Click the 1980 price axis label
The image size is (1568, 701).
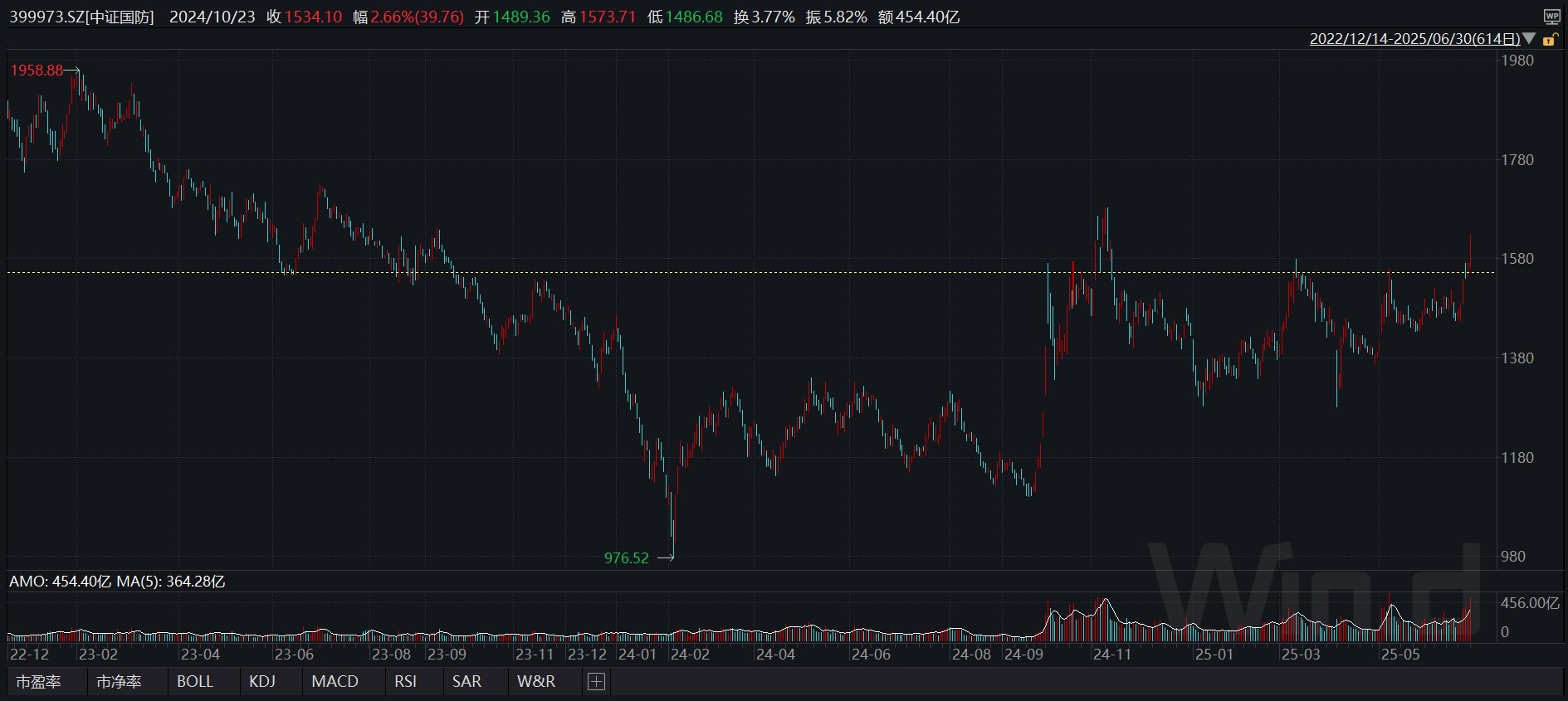point(1517,61)
